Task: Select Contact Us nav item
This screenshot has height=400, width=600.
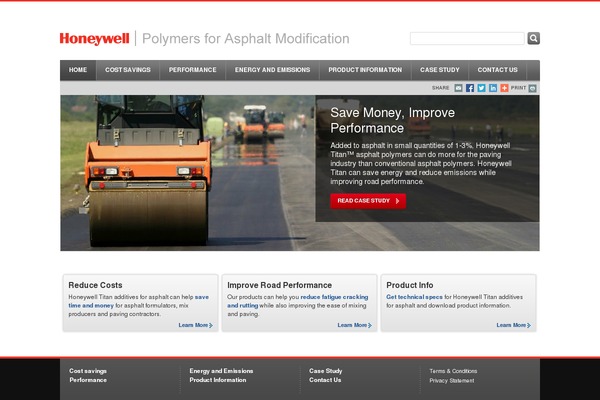Action: tap(497, 70)
